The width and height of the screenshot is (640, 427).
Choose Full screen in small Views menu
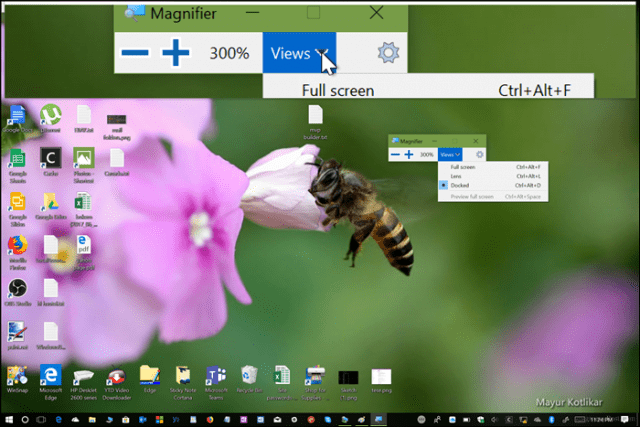(493, 167)
